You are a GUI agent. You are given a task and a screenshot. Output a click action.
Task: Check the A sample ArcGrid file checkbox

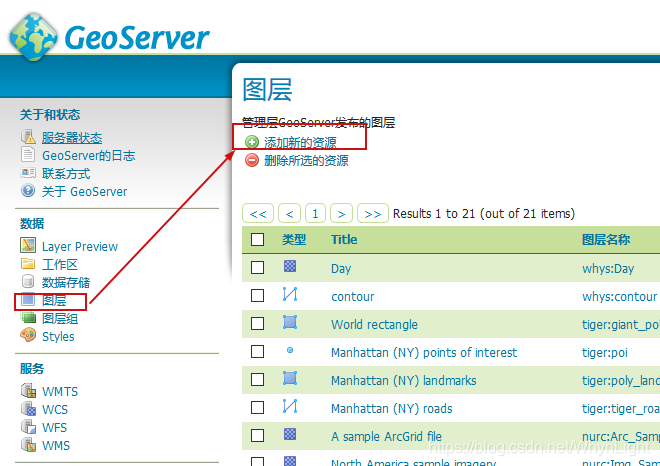tap(258, 436)
